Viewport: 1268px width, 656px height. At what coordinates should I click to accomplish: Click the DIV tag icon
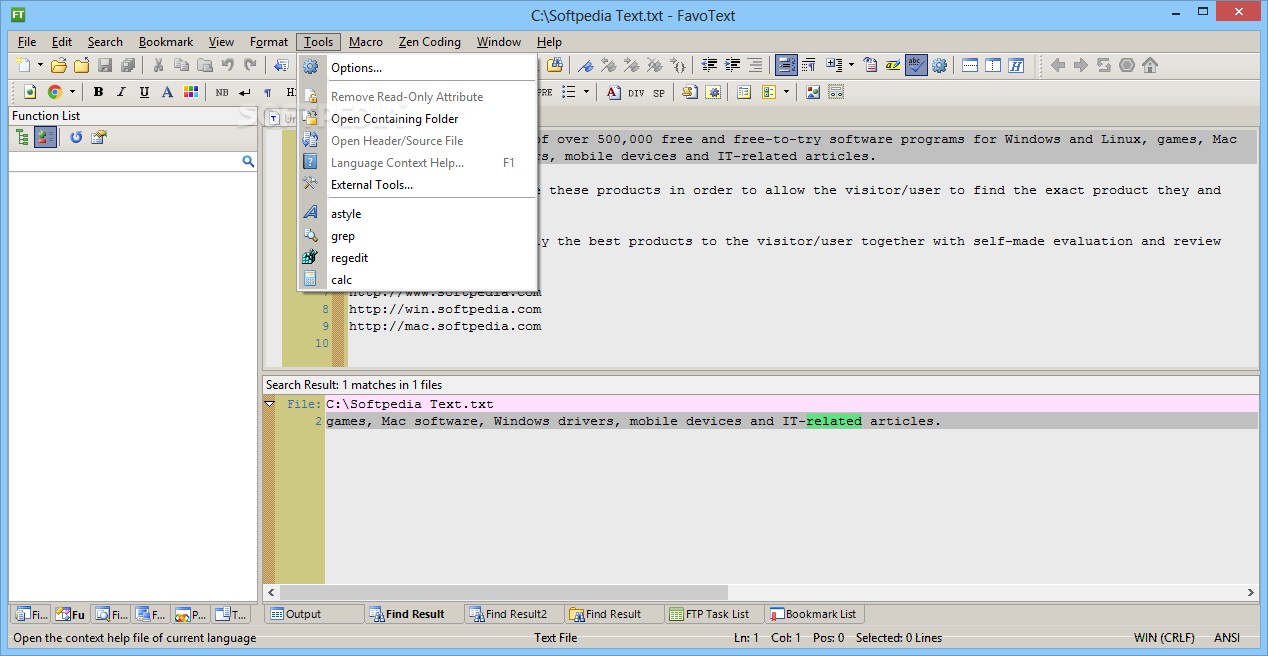[x=636, y=92]
